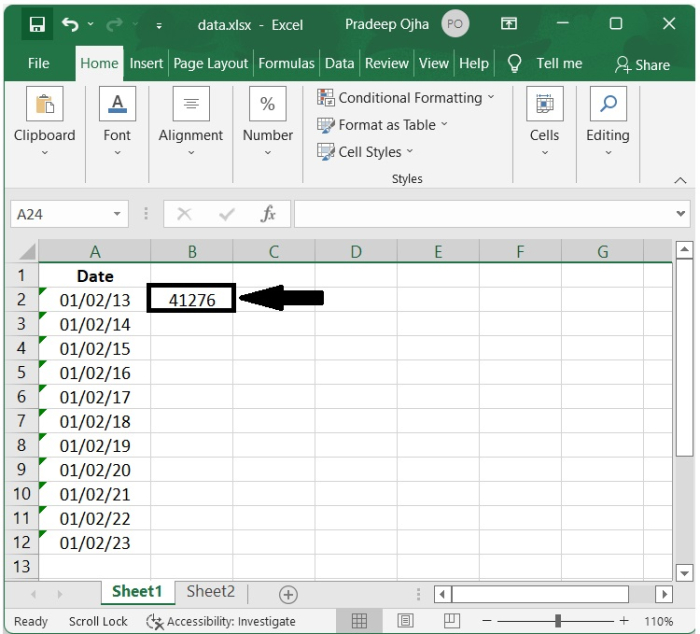This screenshot has width=700, height=634.
Task: Open the Clipboard paste icon group
Action: (45, 104)
